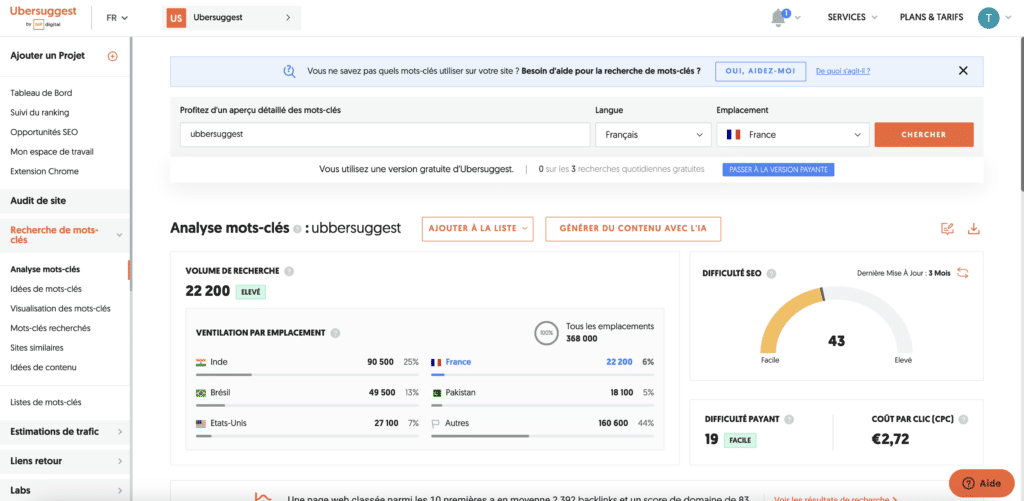Click the magnifier icon in the banner

point(289,71)
